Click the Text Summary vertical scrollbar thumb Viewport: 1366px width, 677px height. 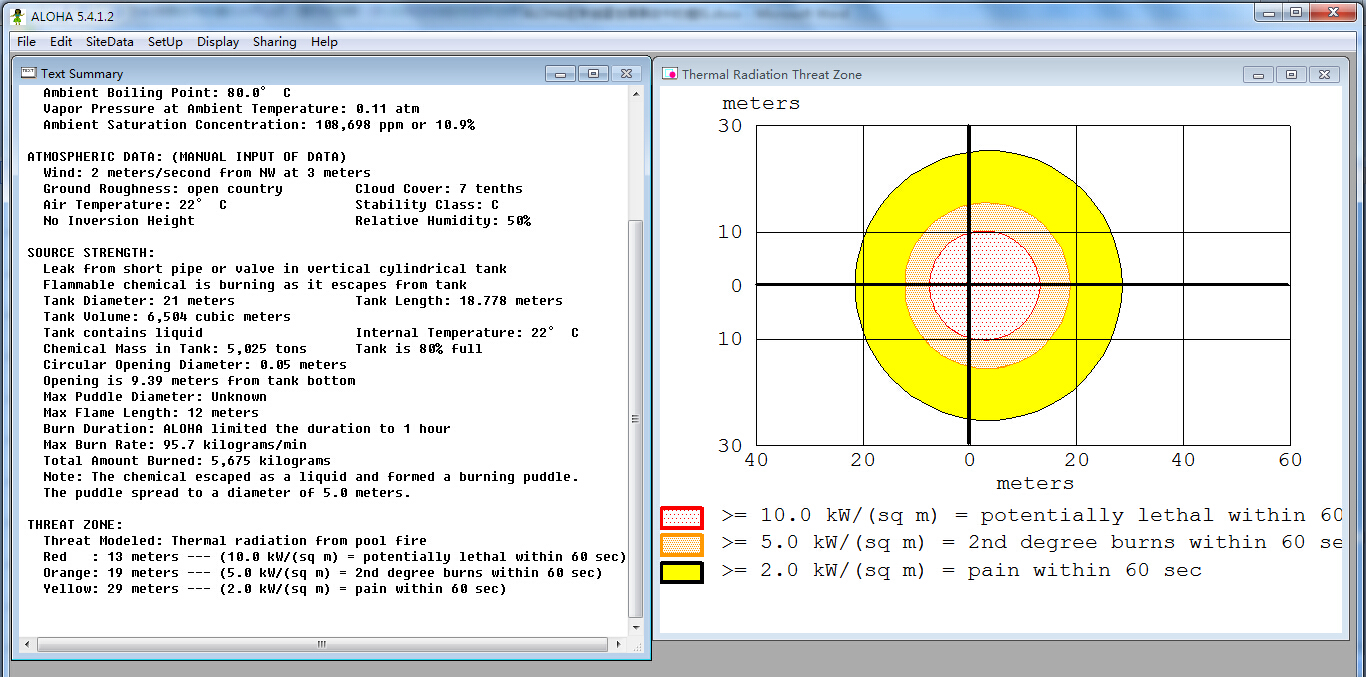pyautogui.click(x=635, y=418)
